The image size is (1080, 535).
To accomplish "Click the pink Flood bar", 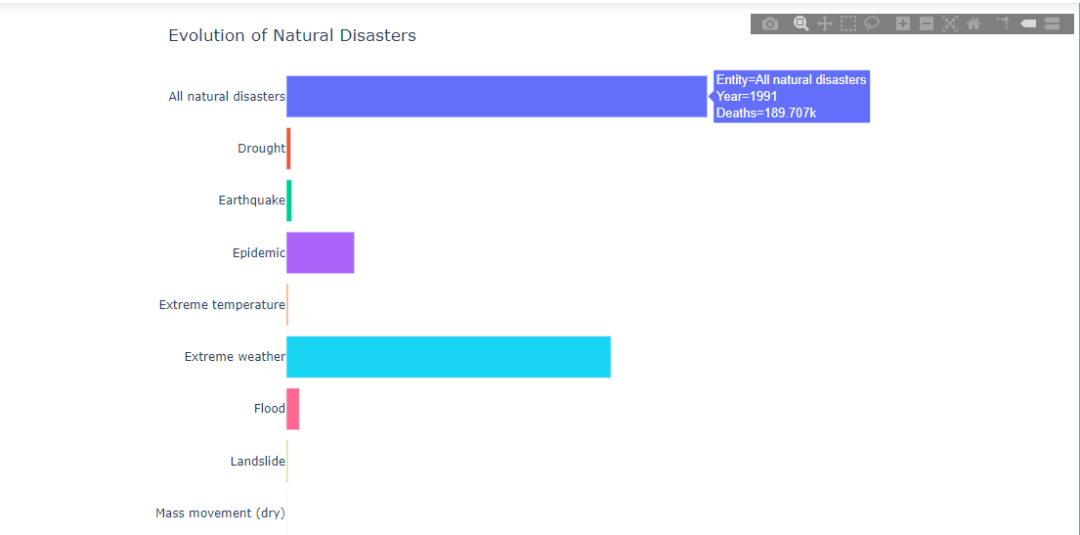I will tap(293, 409).
